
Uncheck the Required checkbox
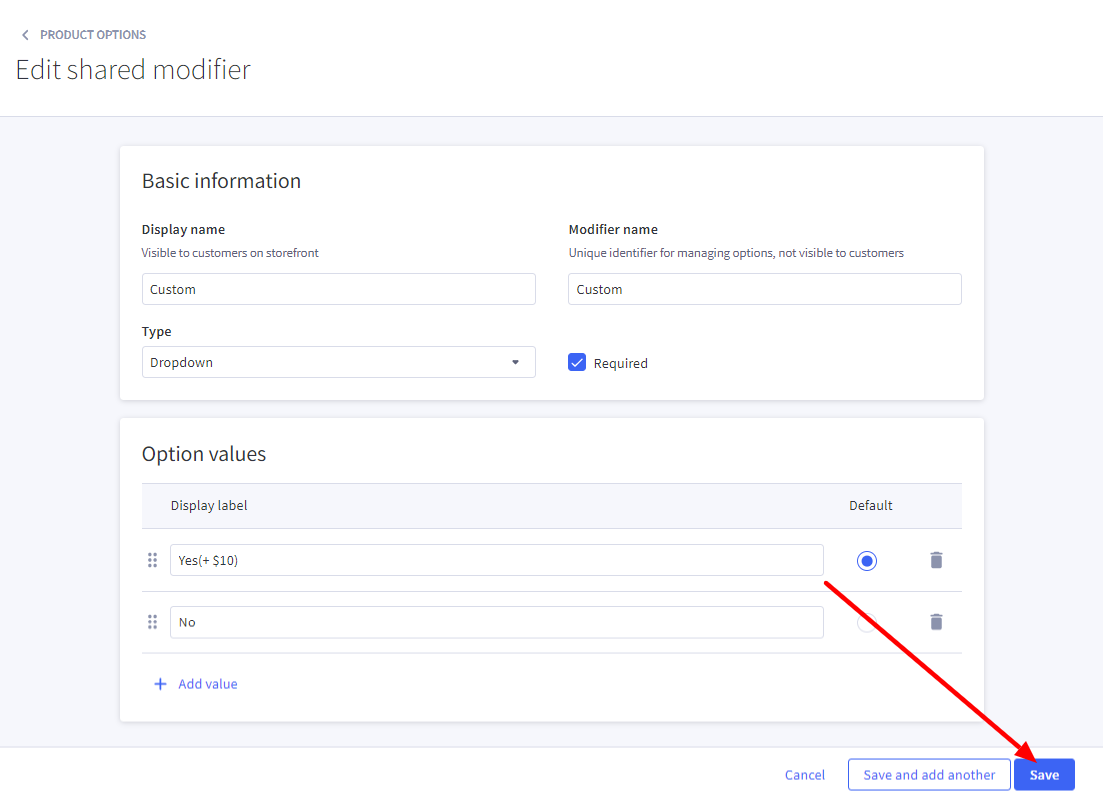pyautogui.click(x=577, y=362)
